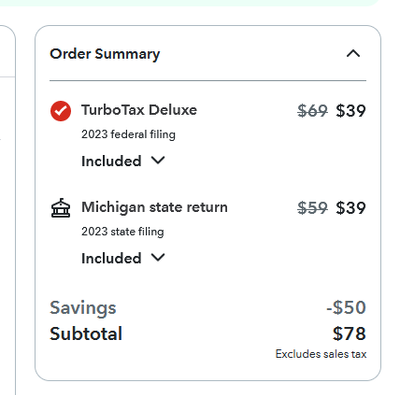This screenshot has width=400, height=395.
Task: Click the crossed-out $59 state price
Action: (312, 208)
